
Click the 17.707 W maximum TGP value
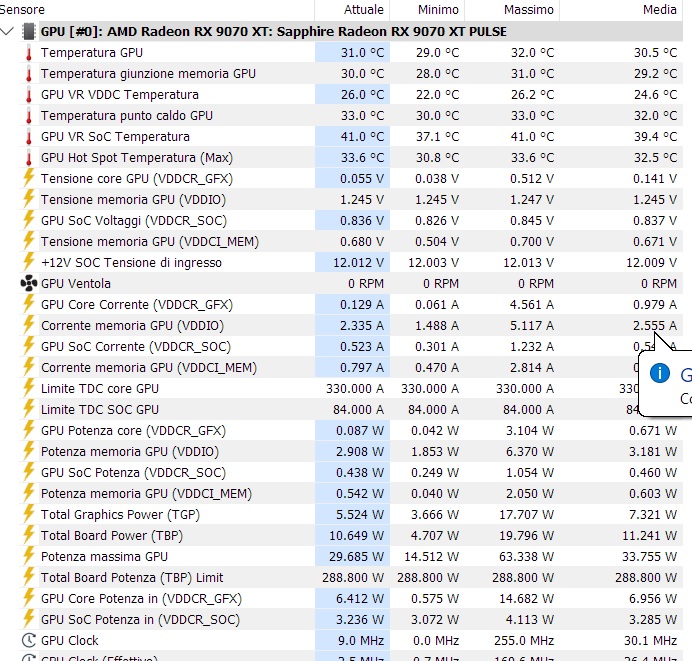527,515
